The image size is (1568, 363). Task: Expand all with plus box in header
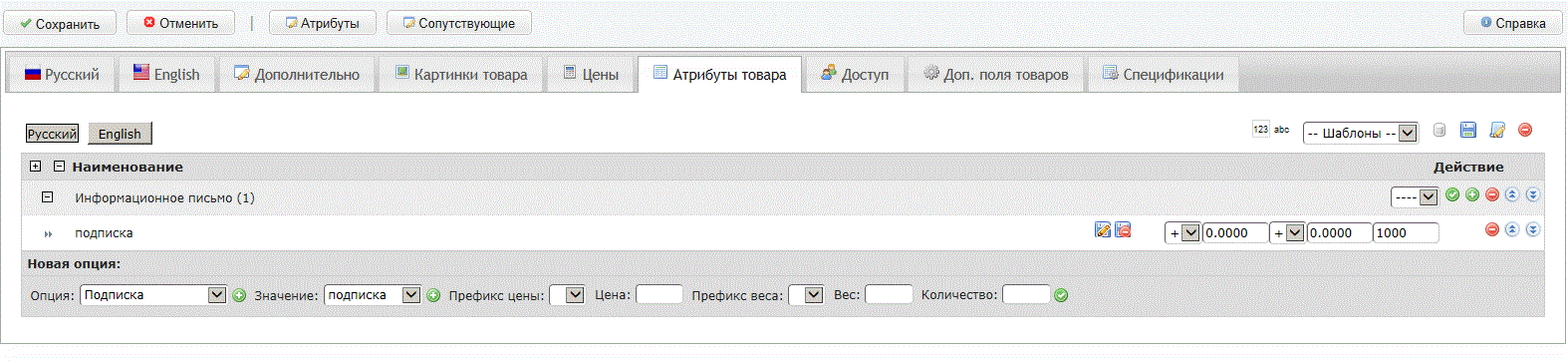tap(36, 167)
